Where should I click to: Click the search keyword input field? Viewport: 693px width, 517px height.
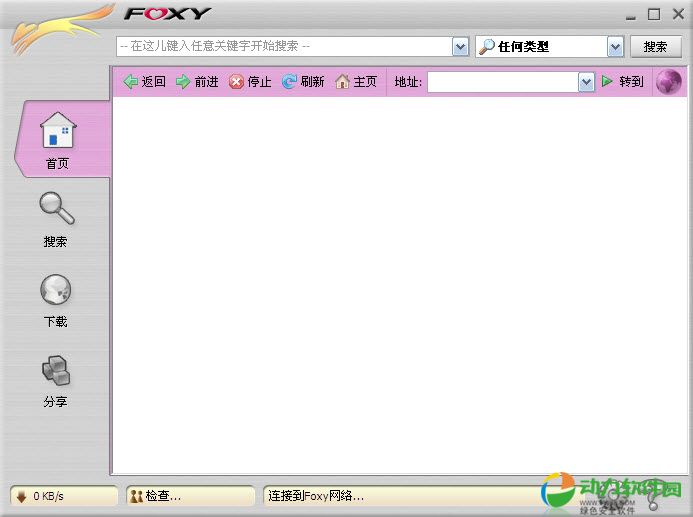click(284, 46)
